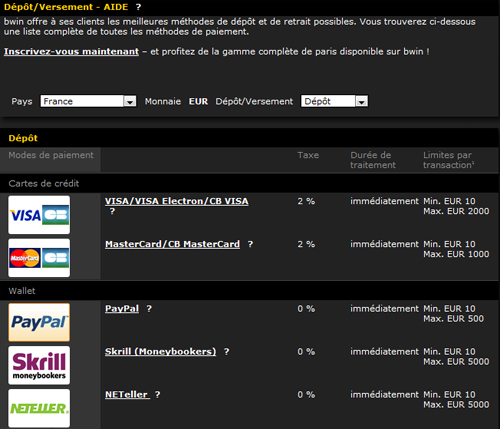Click the 2 % tax for VISA

tap(306, 201)
